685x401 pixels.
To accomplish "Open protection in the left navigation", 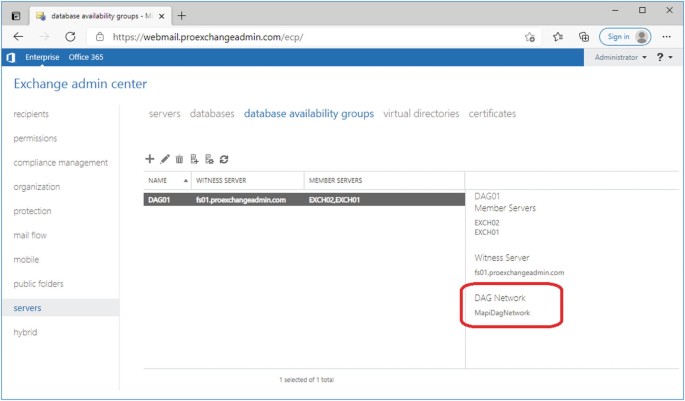I will click(32, 211).
